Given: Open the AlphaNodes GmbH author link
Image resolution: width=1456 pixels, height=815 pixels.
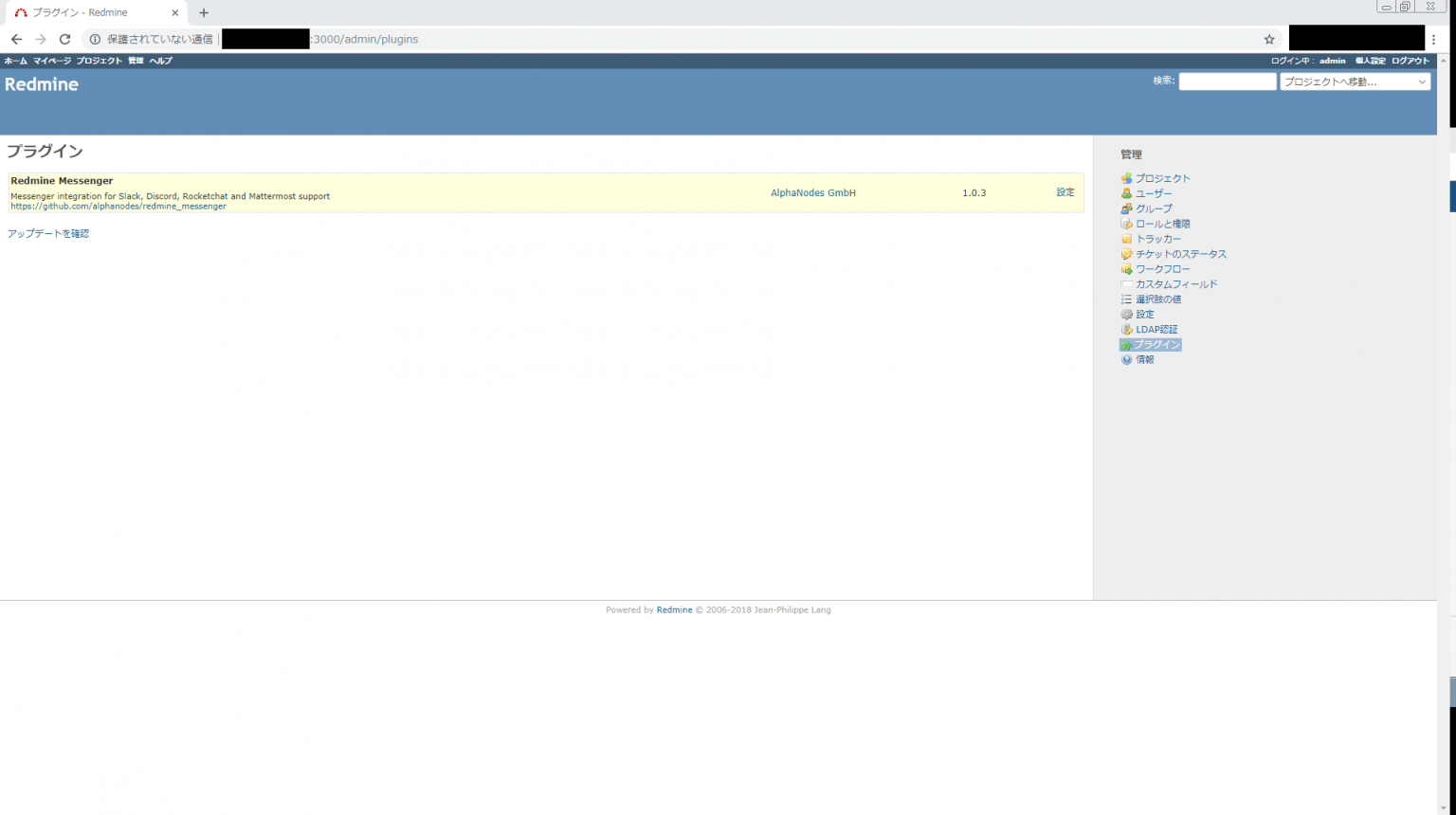Looking at the screenshot, I should 812,192.
